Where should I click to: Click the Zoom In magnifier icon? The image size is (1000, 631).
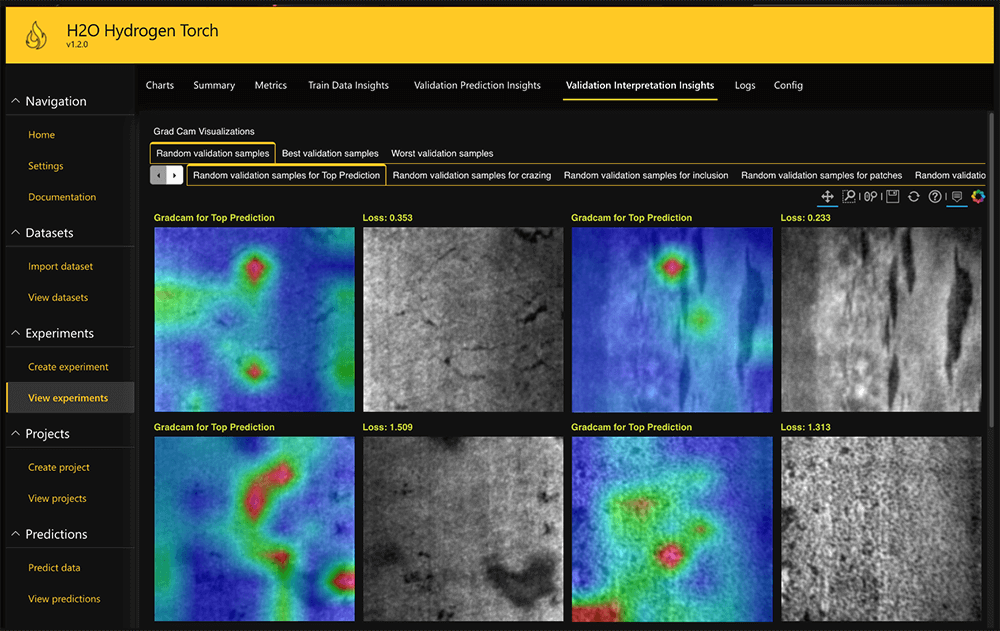coord(869,196)
